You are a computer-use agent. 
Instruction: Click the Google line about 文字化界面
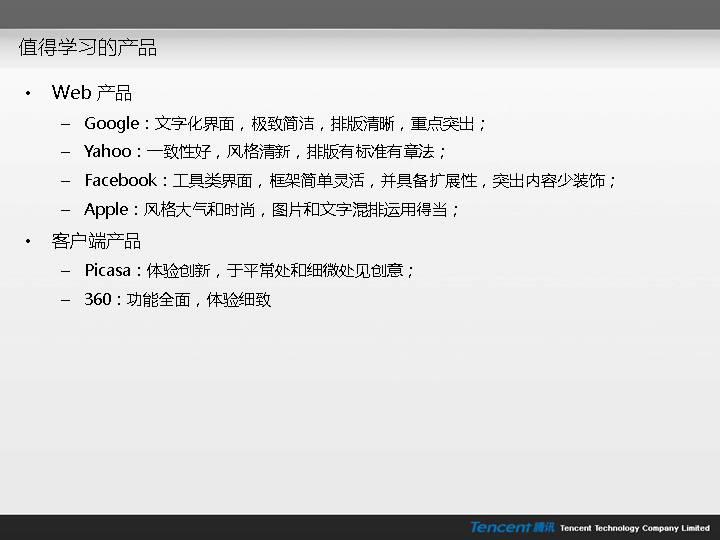285,124
